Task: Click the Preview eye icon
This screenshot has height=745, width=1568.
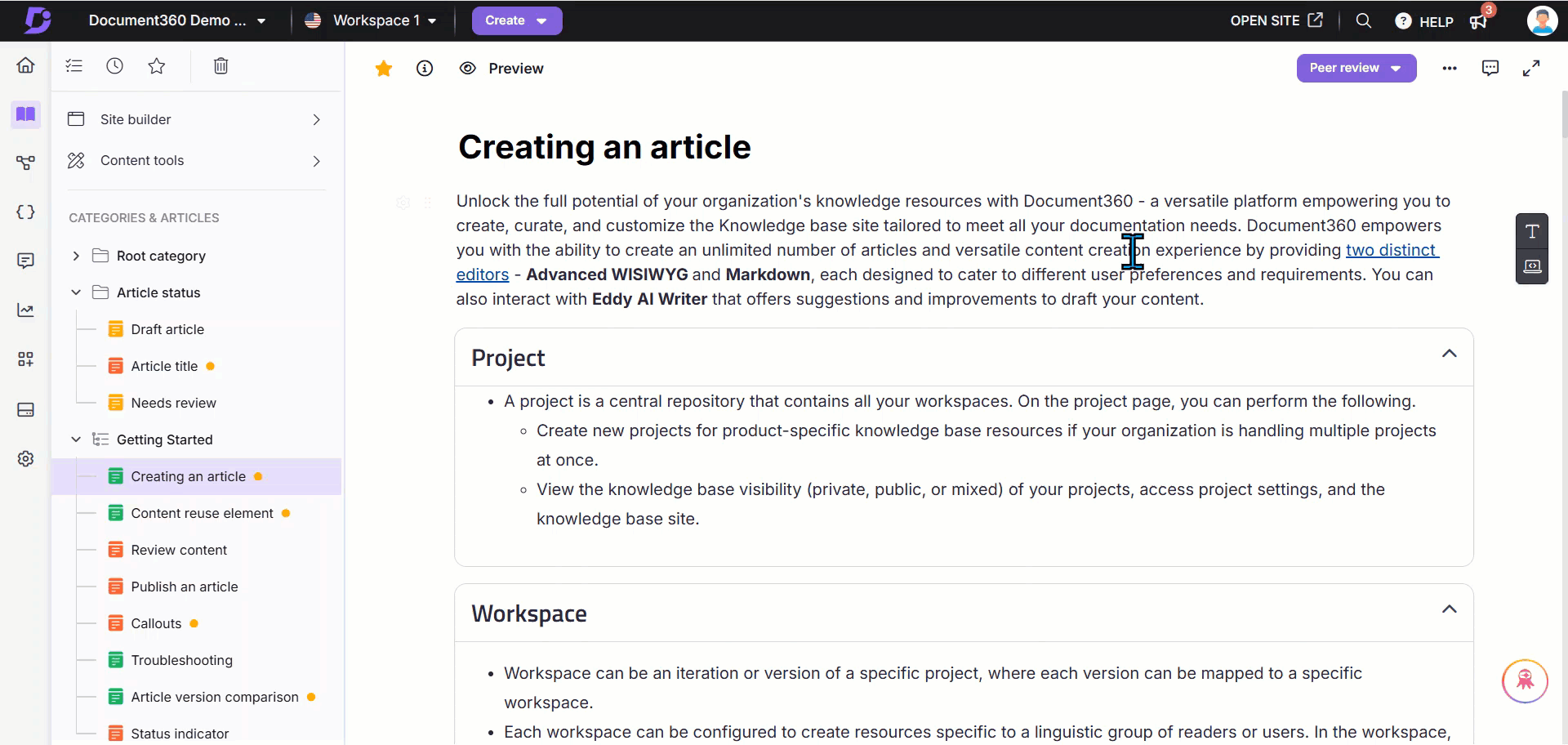Action: point(467,69)
